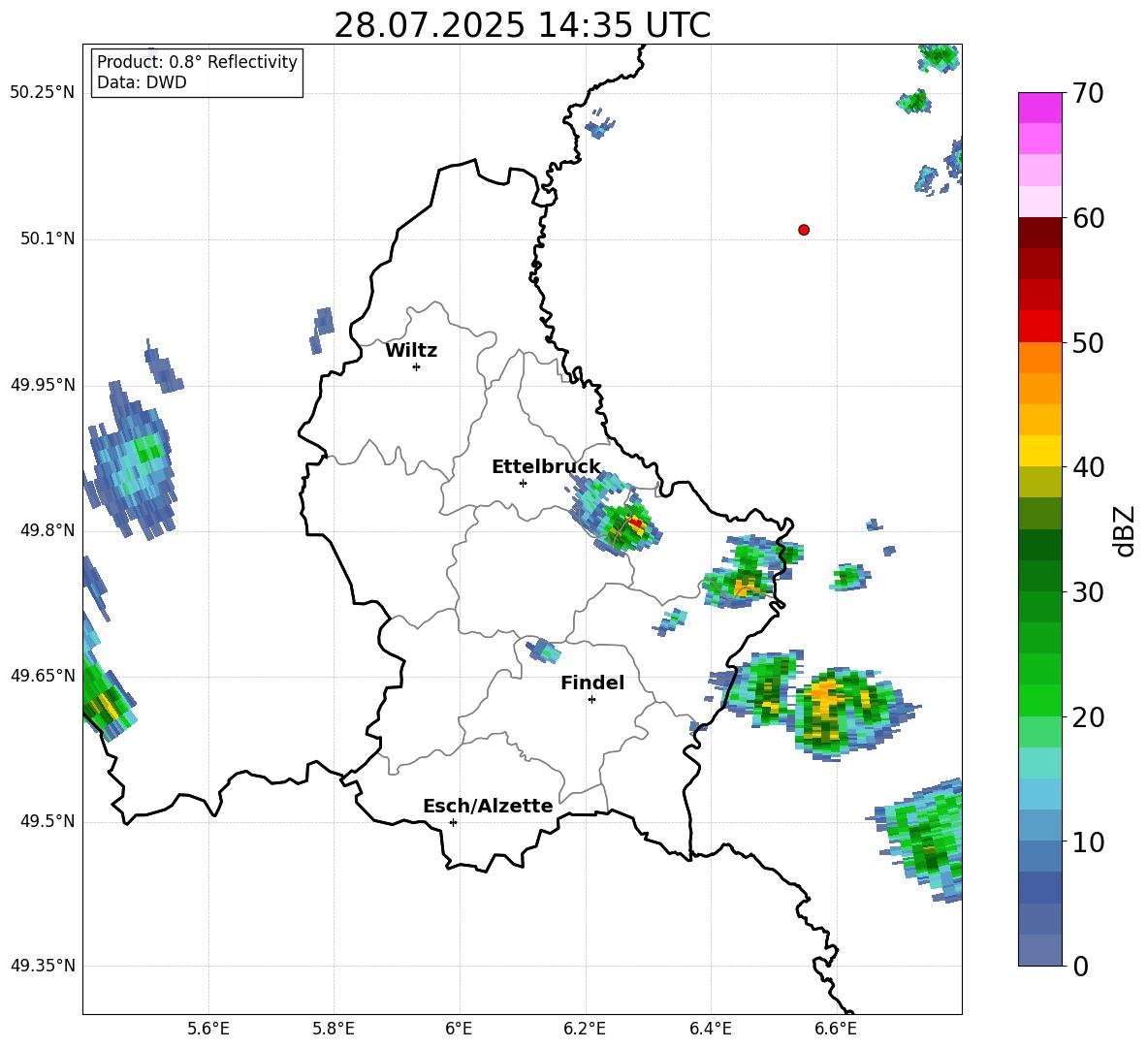This screenshot has width=1148, height=1048.
Task: Click the blue-green echo west of Wiltz near 49.9°N
Action: click(x=130, y=461)
